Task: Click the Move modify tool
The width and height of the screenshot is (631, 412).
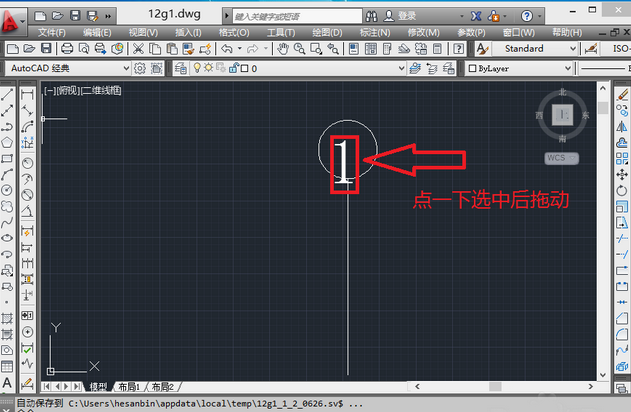Action: pos(622,175)
